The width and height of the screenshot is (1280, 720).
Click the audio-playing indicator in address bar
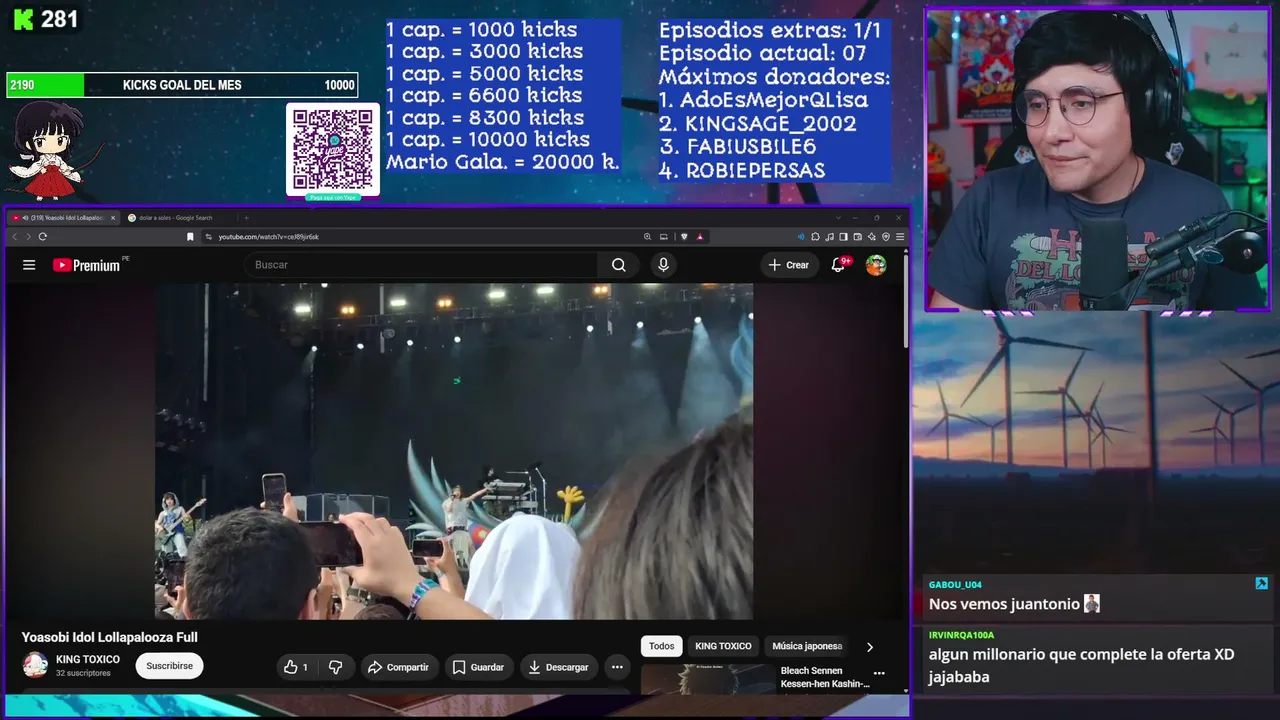801,237
